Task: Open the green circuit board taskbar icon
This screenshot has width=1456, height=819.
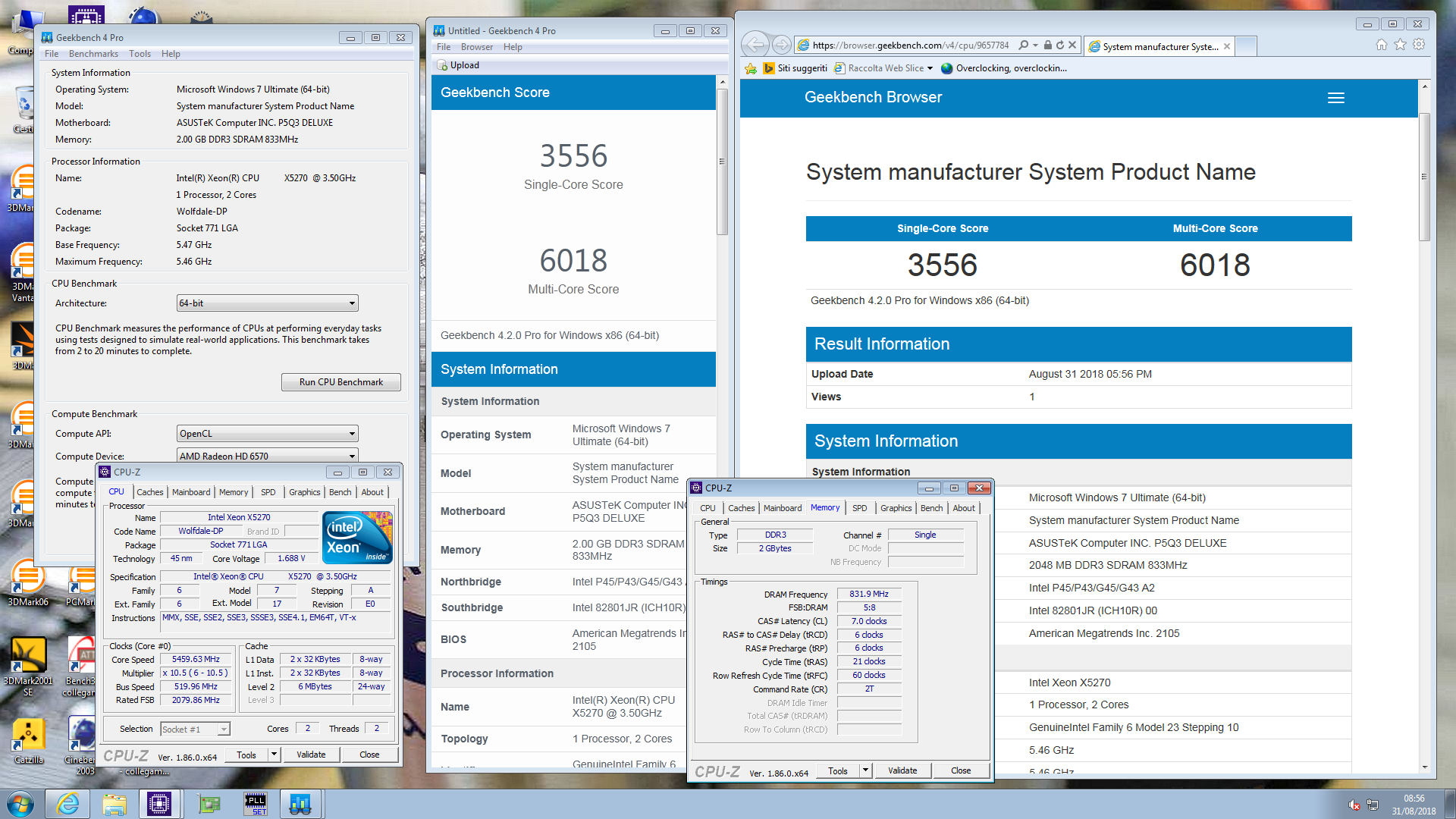Action: 209,803
